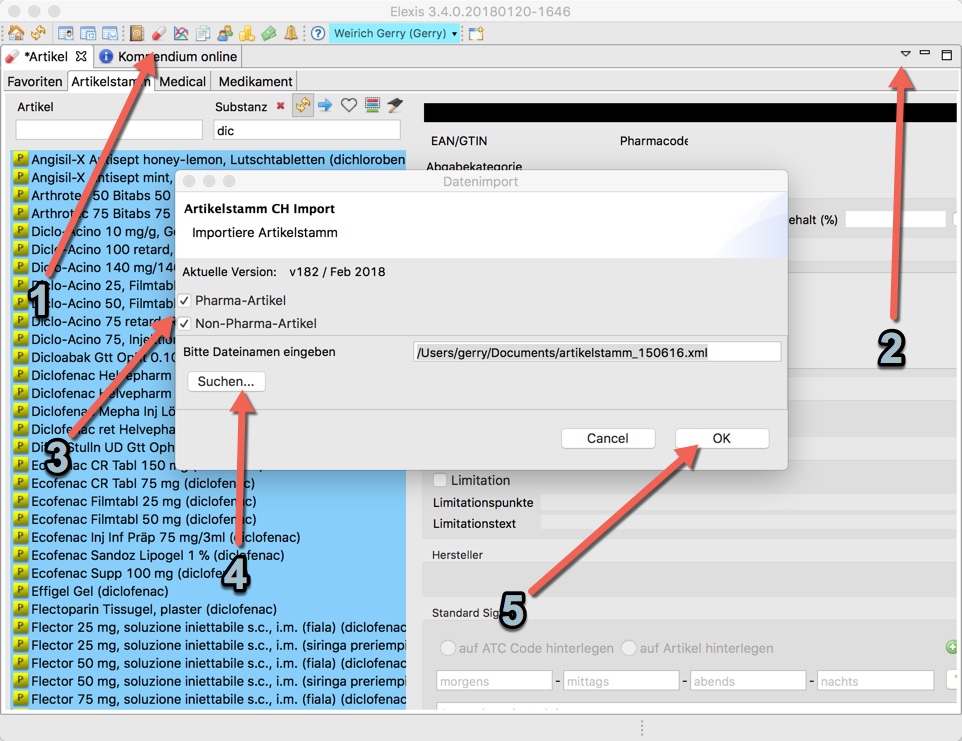Click the colored bars filter icon

click(x=372, y=106)
